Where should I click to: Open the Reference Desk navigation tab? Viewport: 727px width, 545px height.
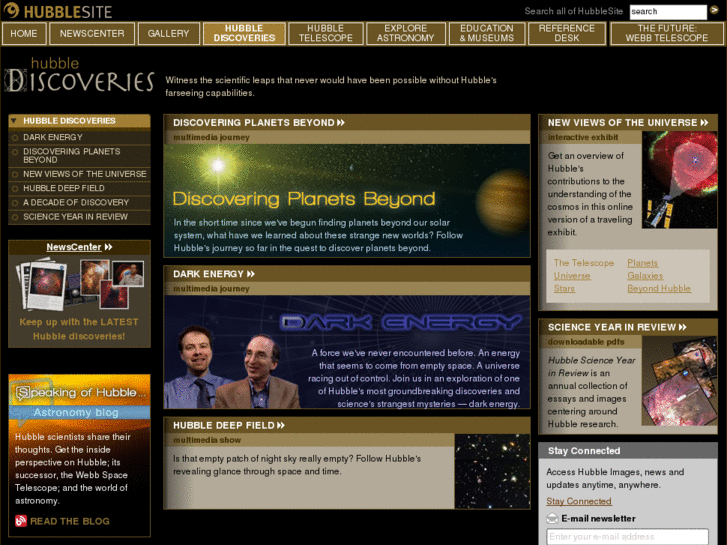pos(567,33)
